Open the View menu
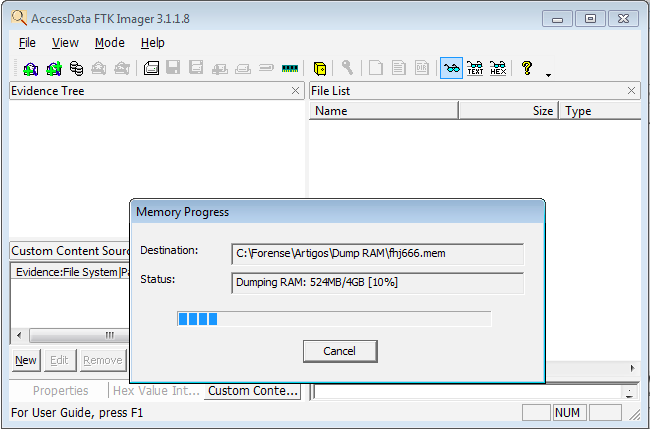Screen dimensions: 650x429 point(65,43)
